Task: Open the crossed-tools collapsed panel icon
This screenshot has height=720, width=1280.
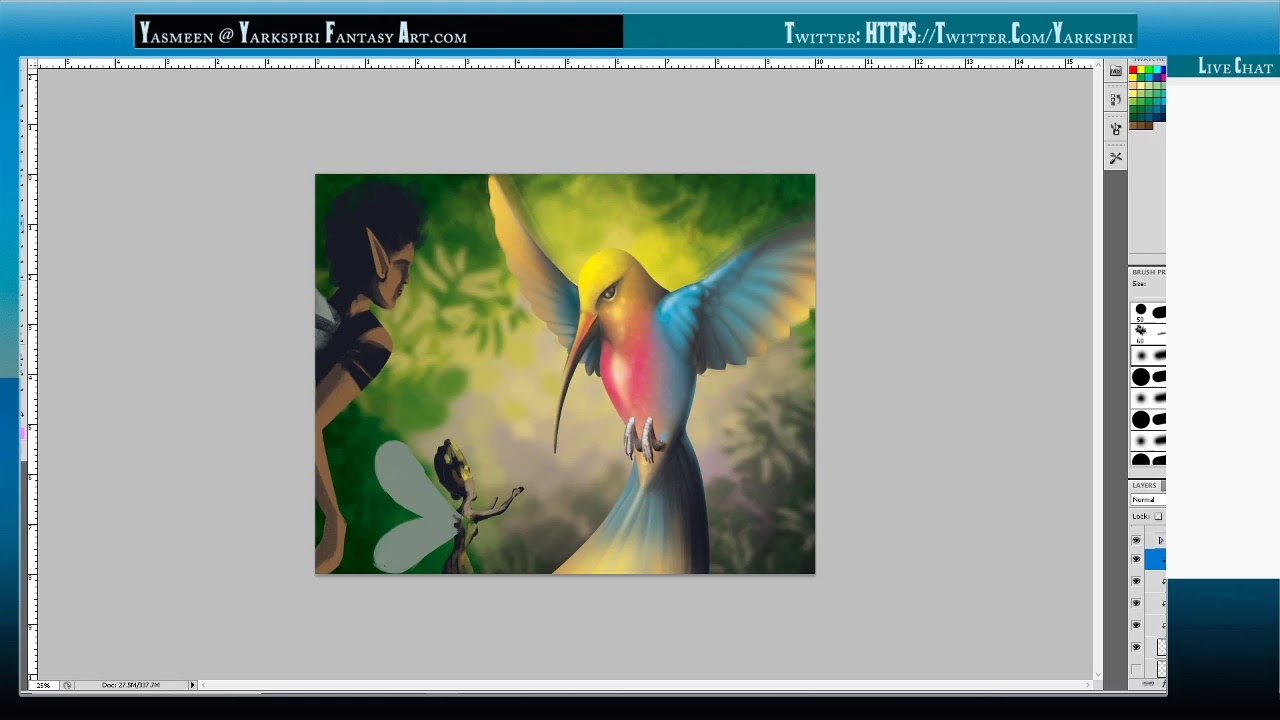Action: 1116,158
